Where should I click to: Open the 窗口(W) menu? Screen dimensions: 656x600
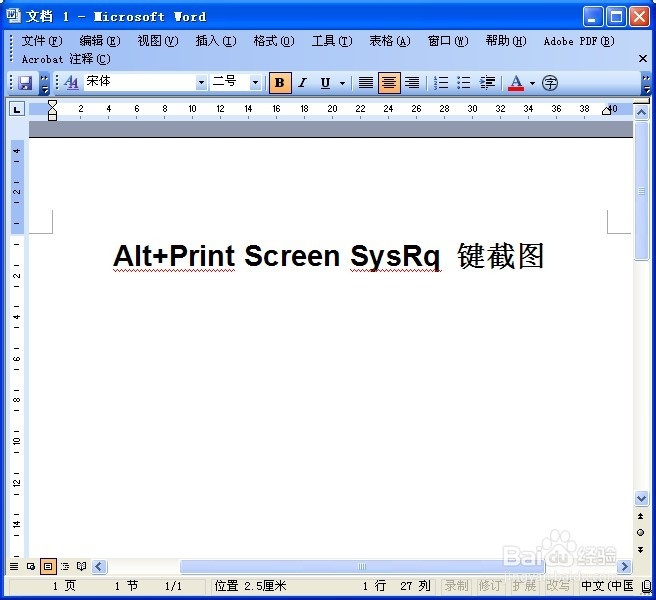(x=448, y=41)
